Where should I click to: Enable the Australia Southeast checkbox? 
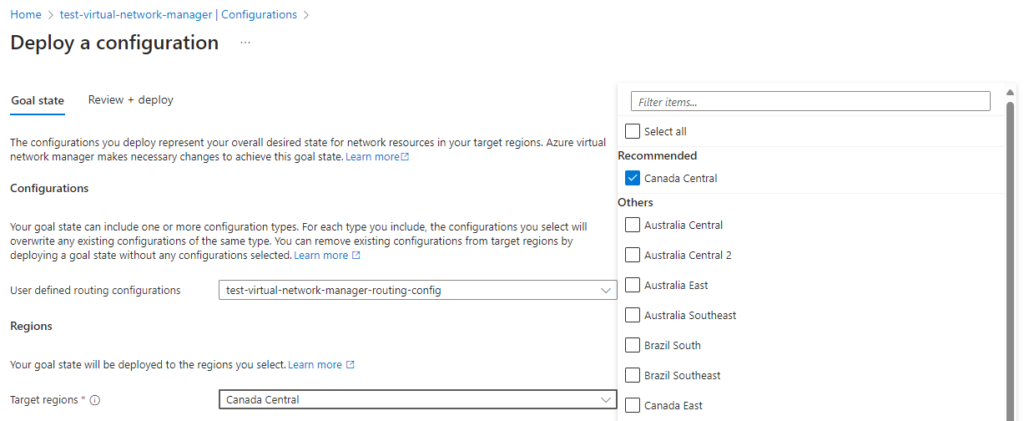[632, 315]
